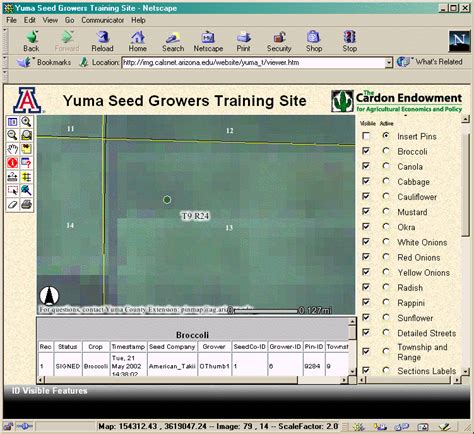Click the Search toolbar button
Image resolution: width=474 pixels, height=434 pixels.
[x=173, y=41]
